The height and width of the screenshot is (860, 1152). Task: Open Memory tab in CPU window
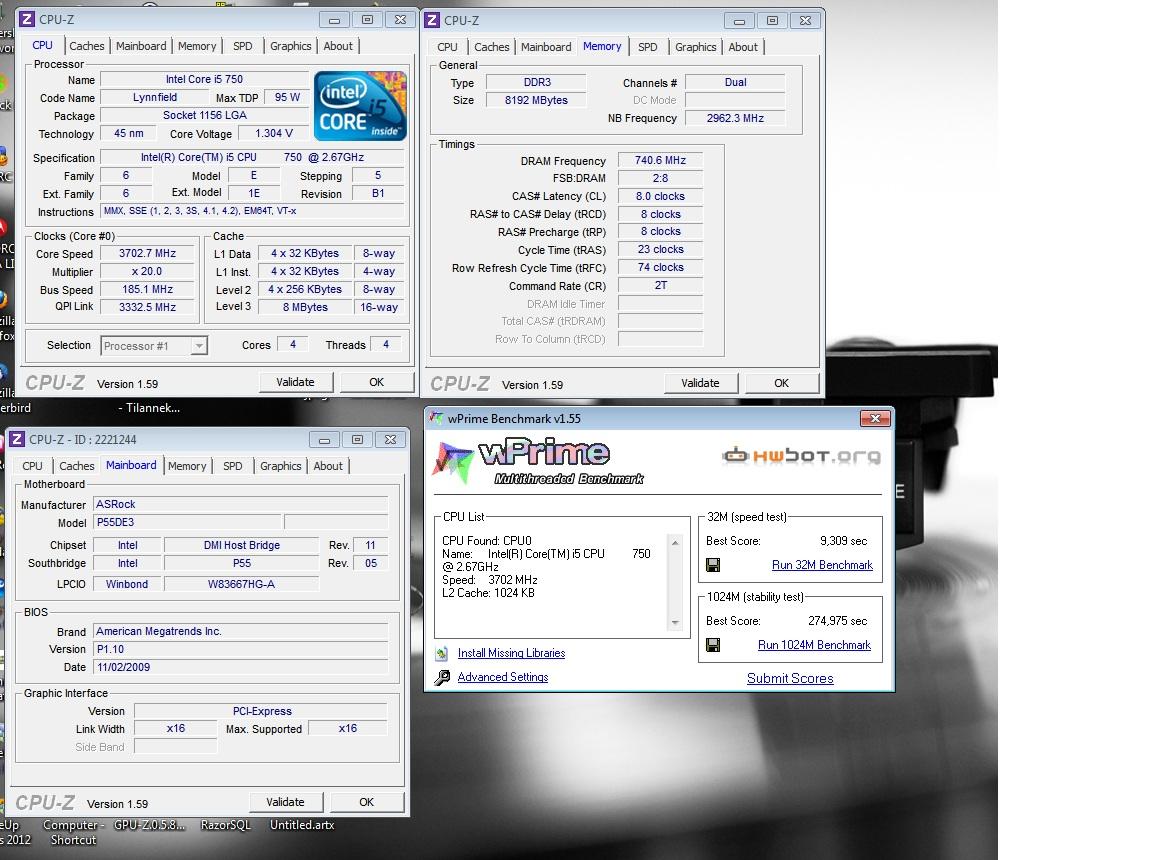click(x=197, y=46)
